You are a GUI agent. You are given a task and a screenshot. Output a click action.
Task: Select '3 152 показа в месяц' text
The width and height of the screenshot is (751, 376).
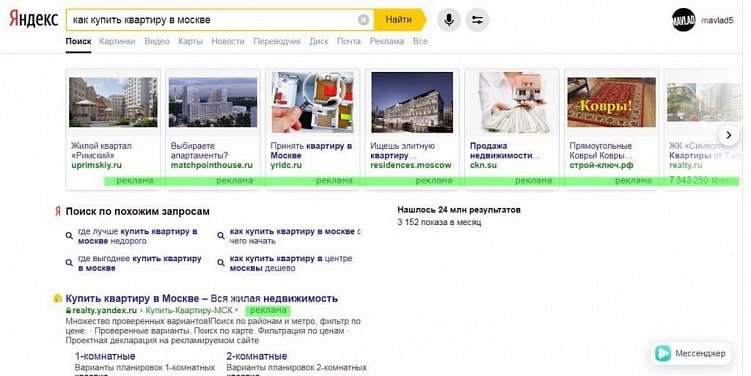[x=439, y=222]
